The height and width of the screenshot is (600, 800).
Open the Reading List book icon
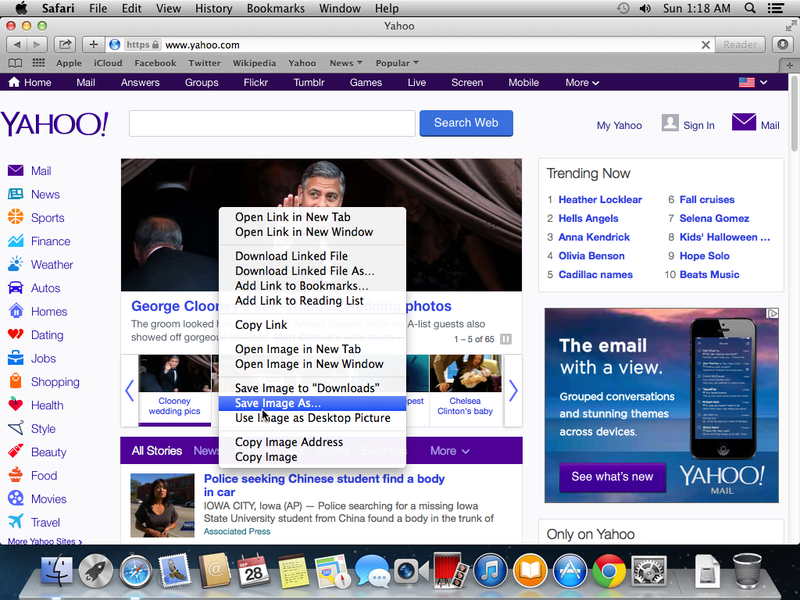[15, 63]
